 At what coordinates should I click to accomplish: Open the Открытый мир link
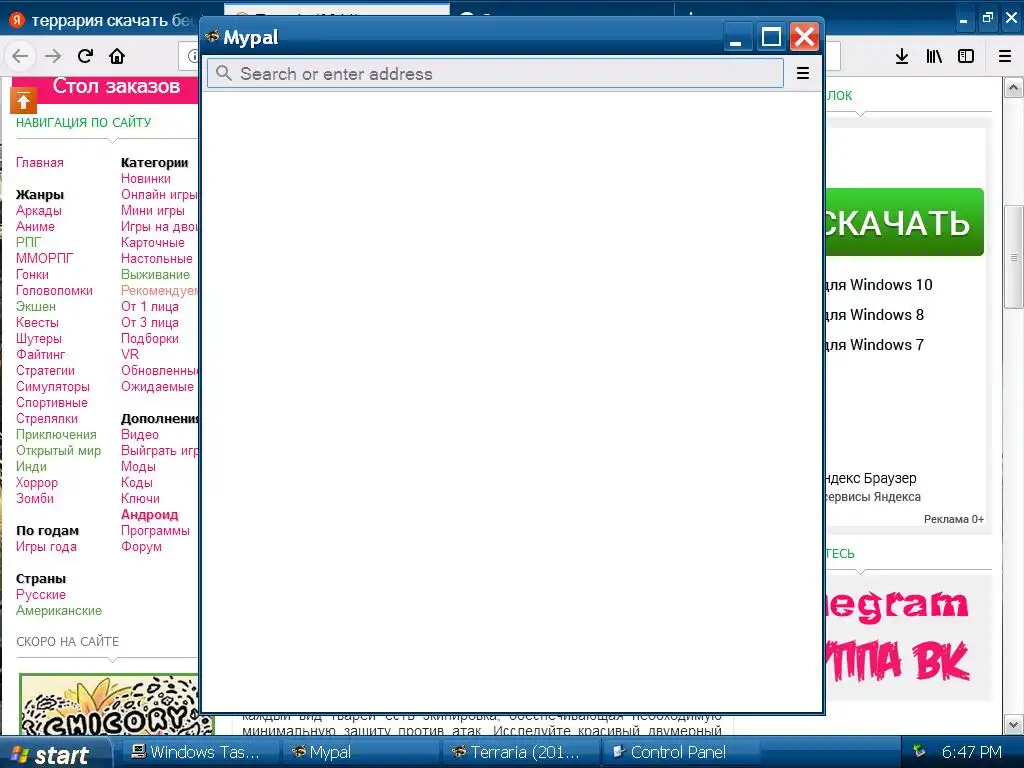tap(58, 451)
